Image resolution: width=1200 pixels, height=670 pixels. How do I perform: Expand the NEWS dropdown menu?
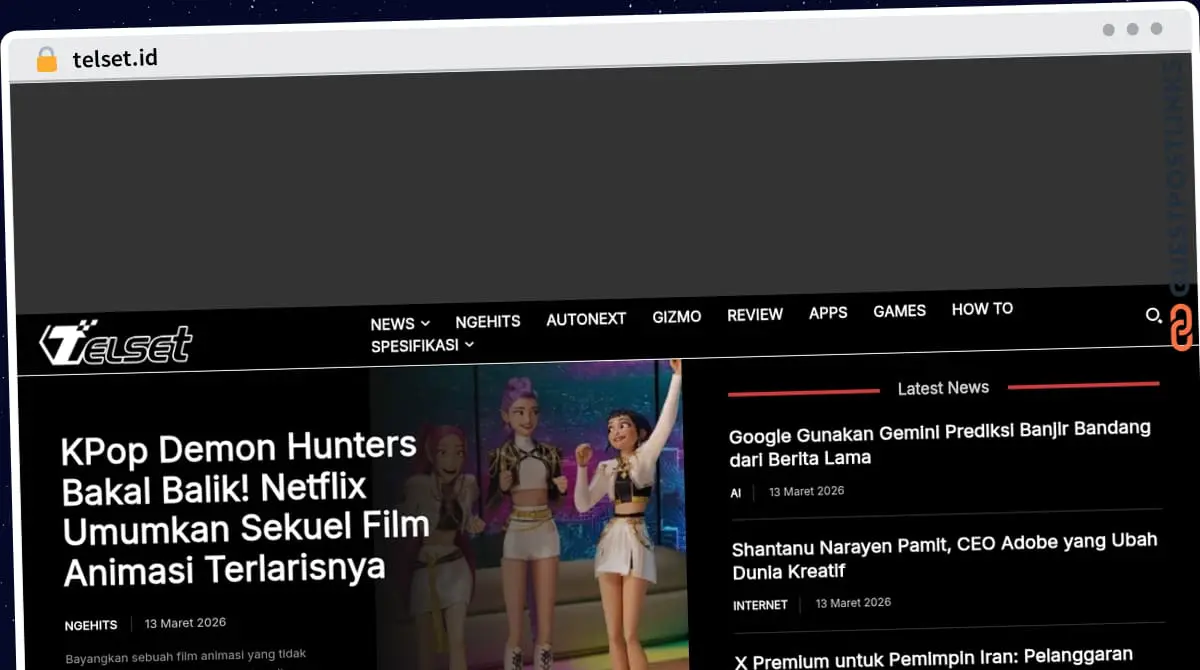(399, 324)
